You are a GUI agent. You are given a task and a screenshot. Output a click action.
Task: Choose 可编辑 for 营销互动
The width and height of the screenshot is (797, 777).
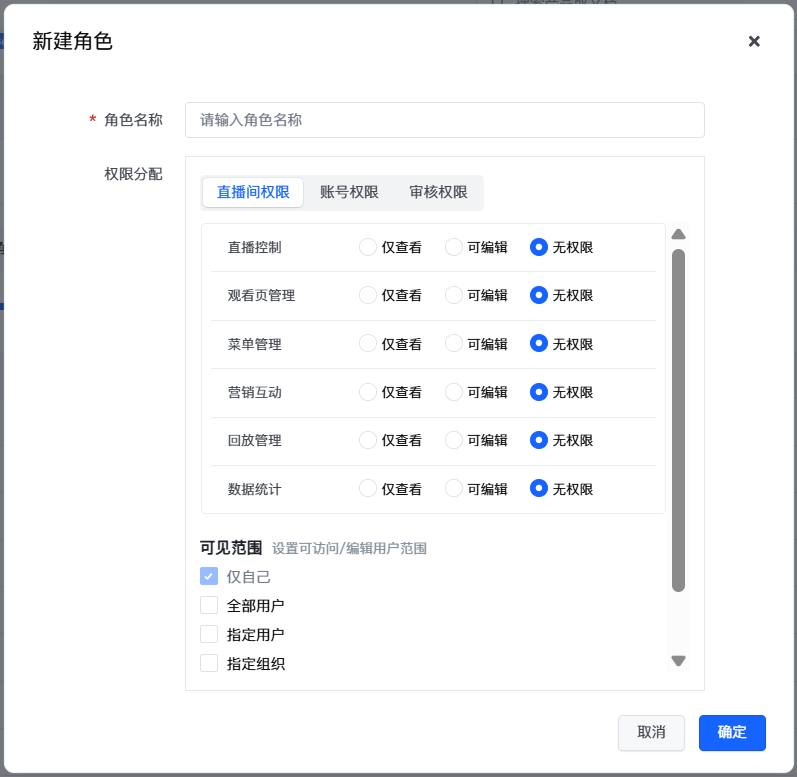coord(454,392)
